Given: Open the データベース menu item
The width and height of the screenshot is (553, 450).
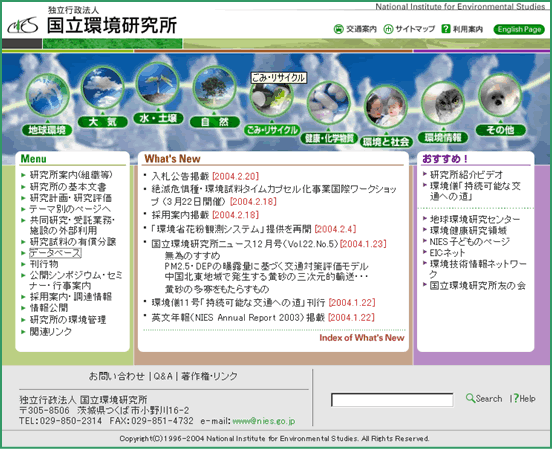Looking at the screenshot, I should coord(55,253).
